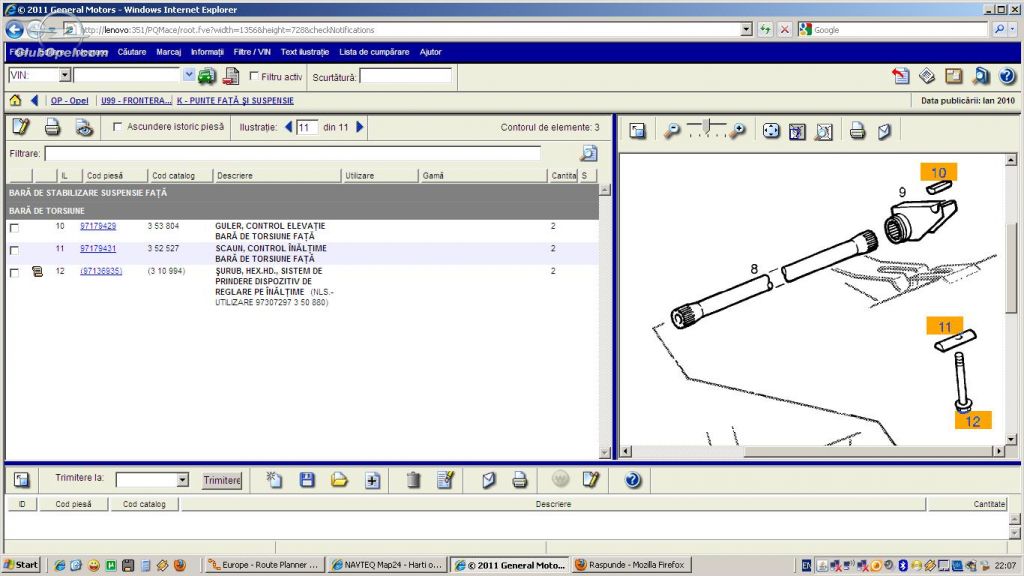Click the filter apply icon next to Filtrare
Screen dimensions: 1024x576
click(x=588, y=153)
